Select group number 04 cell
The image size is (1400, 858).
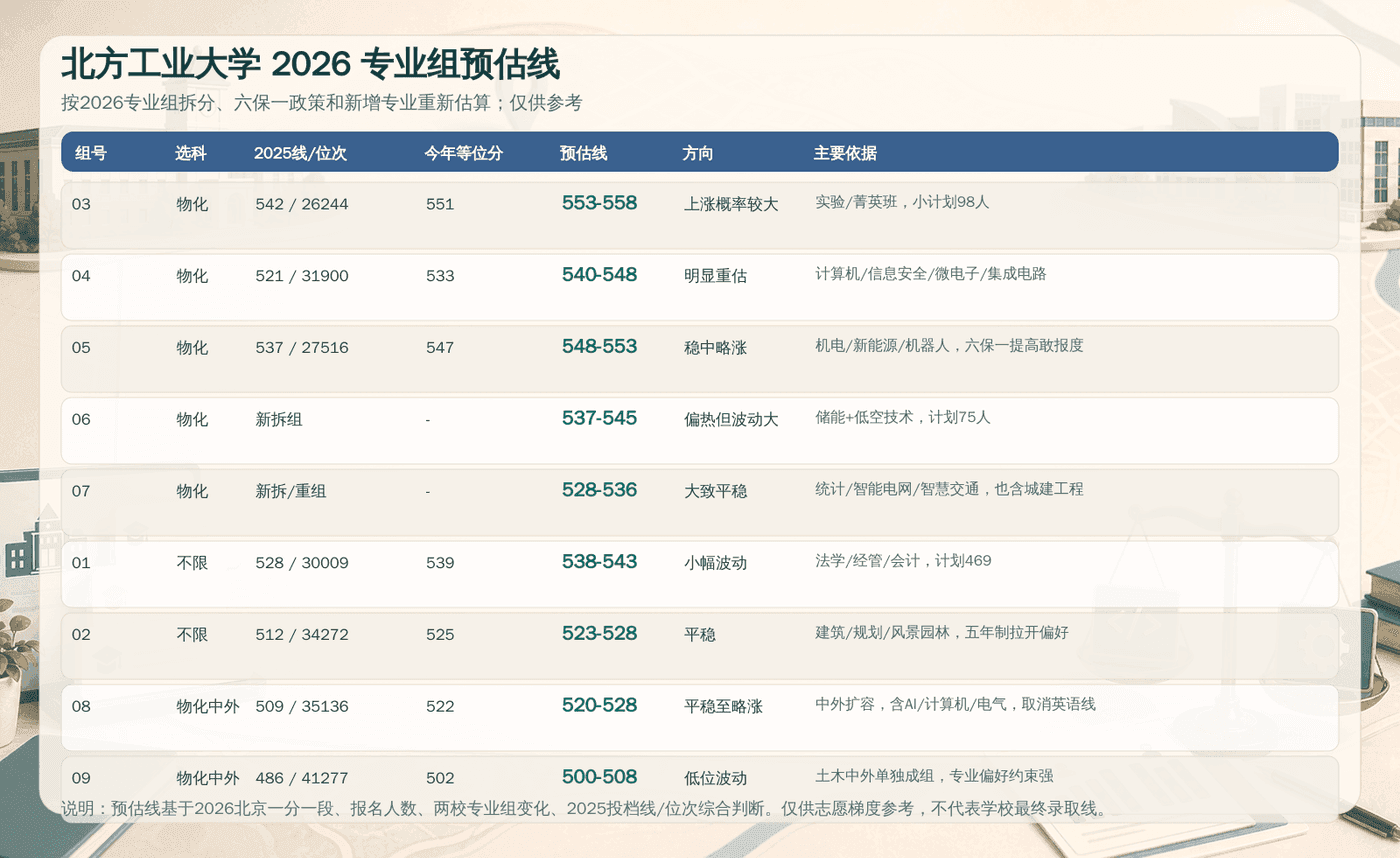point(81,276)
